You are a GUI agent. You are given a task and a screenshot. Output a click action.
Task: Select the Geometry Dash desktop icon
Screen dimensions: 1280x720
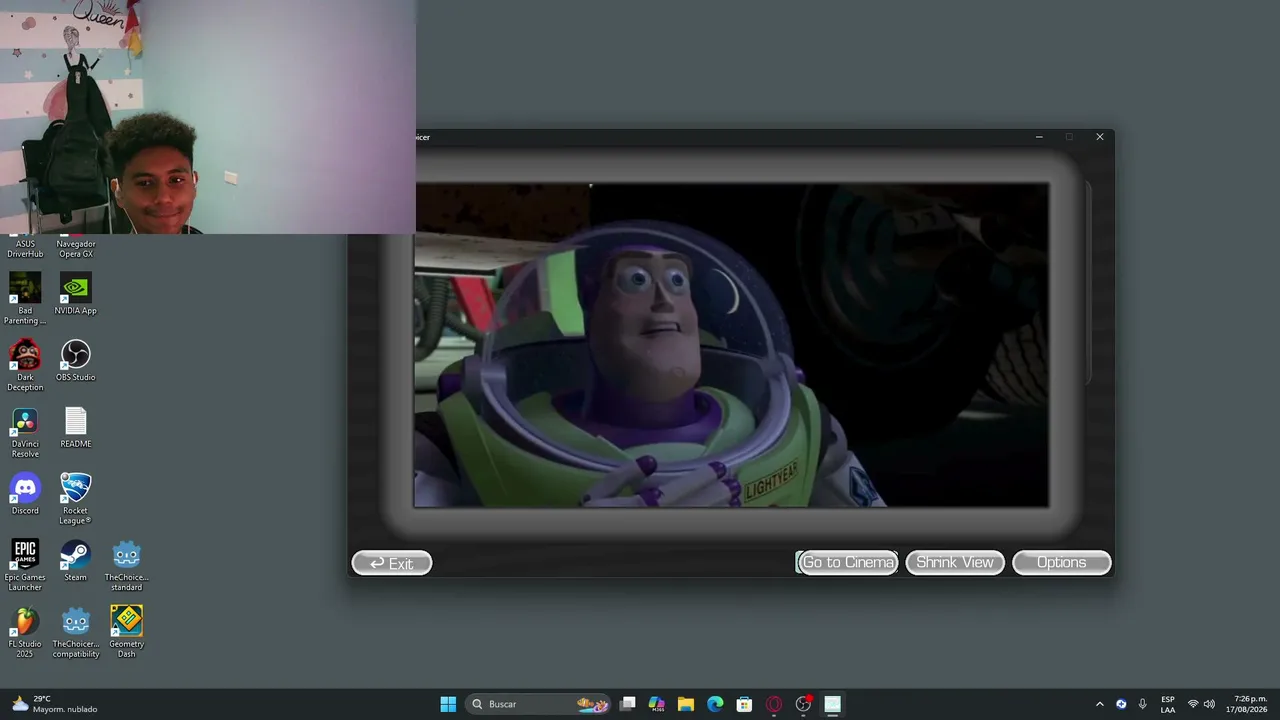point(127,632)
